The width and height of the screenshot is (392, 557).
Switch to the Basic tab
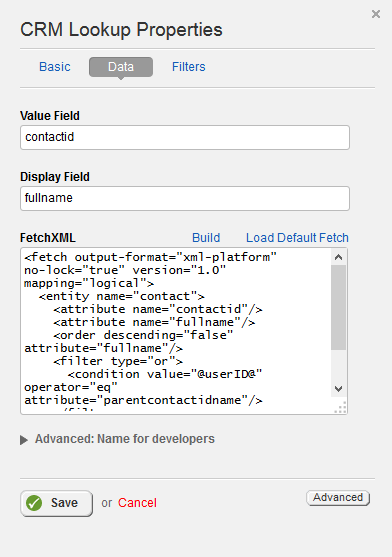pyautogui.click(x=55, y=67)
